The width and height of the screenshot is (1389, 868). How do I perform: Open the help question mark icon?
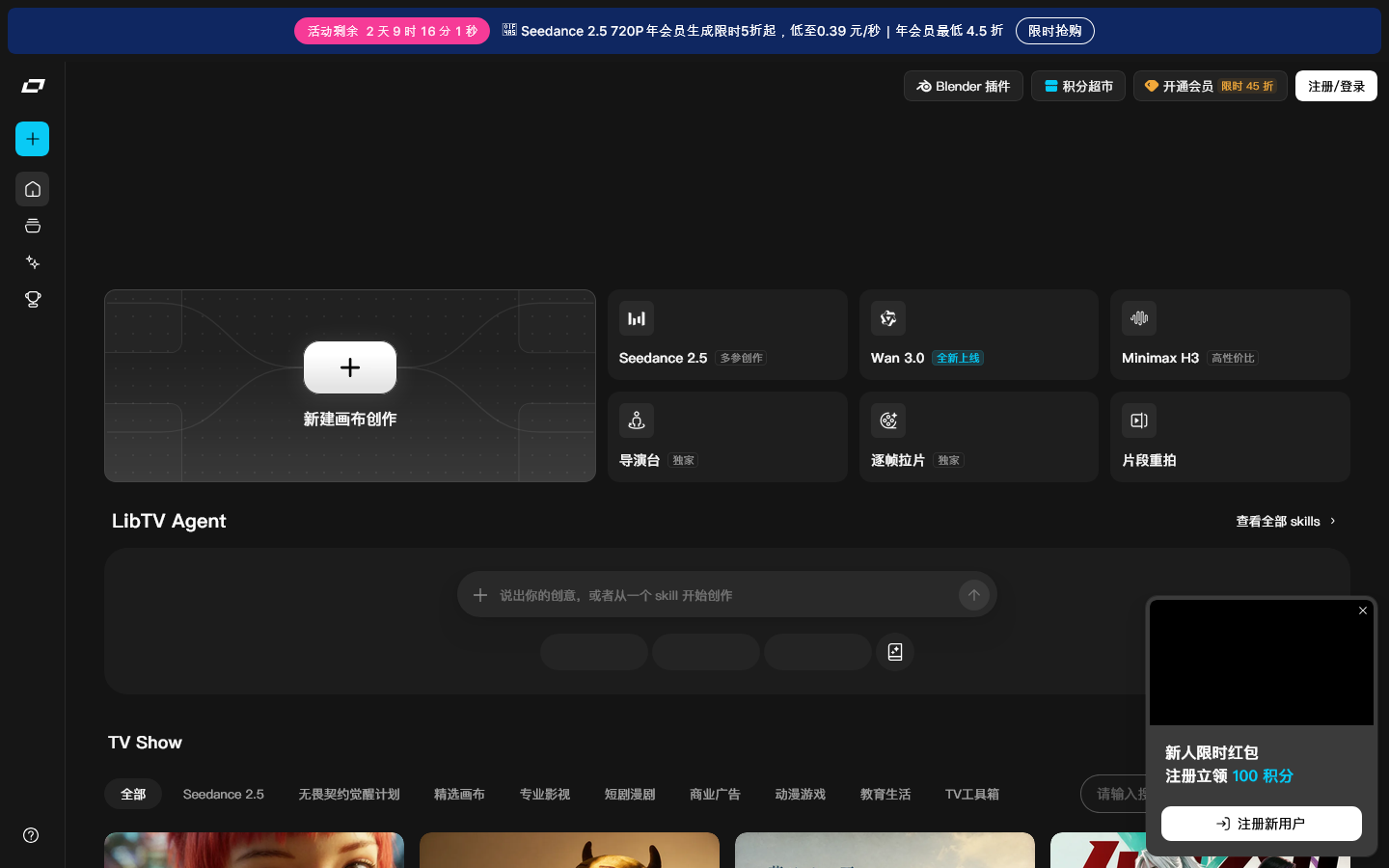[31, 835]
